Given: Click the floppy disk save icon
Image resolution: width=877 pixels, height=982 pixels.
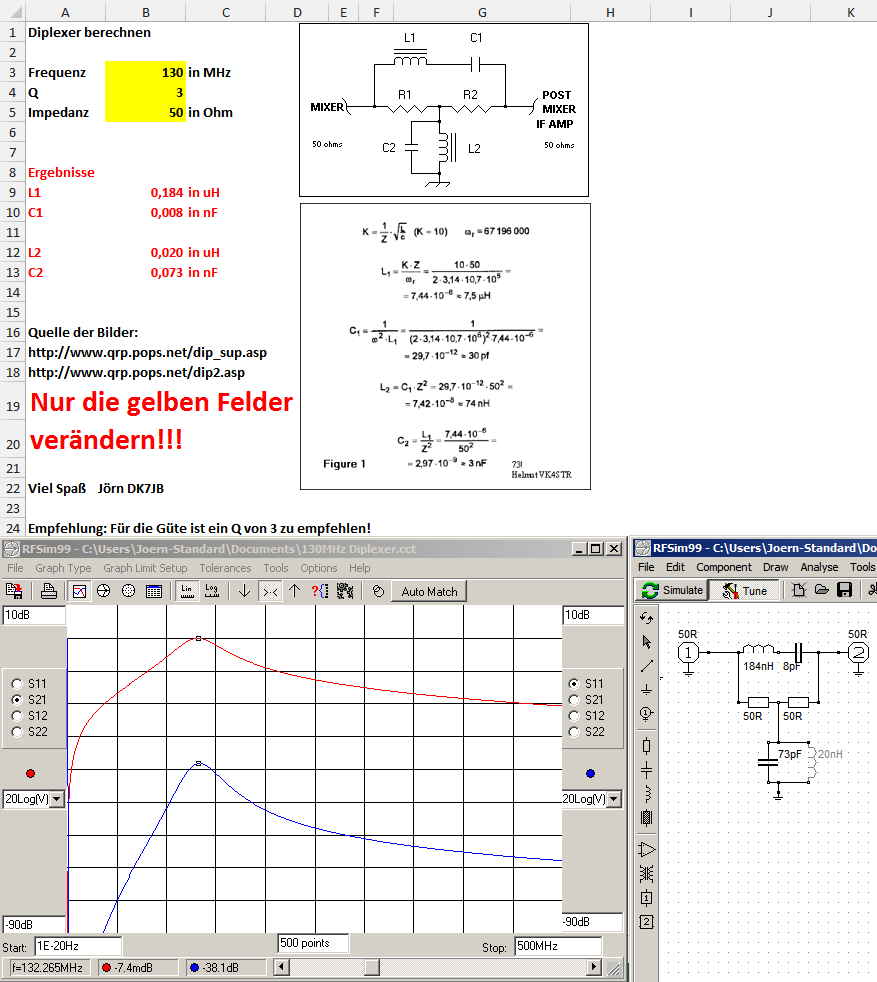Looking at the screenshot, I should (x=844, y=589).
